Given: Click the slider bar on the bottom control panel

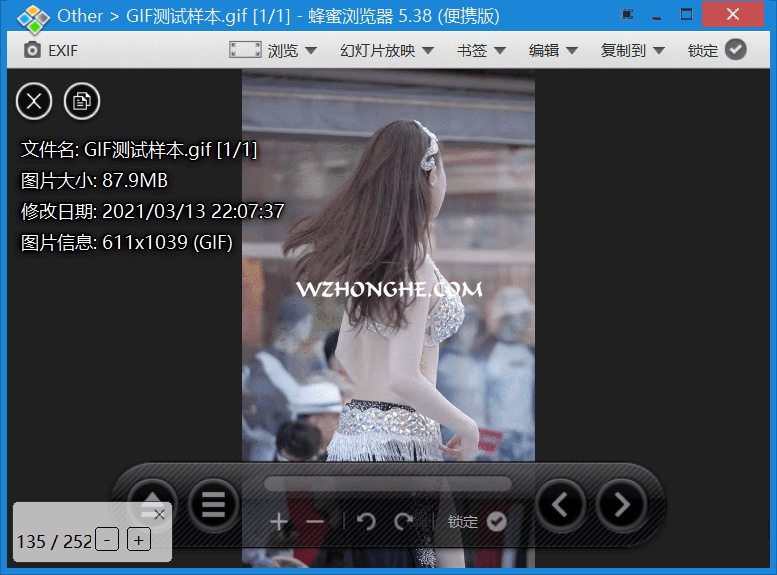Looking at the screenshot, I should click(x=388, y=483).
